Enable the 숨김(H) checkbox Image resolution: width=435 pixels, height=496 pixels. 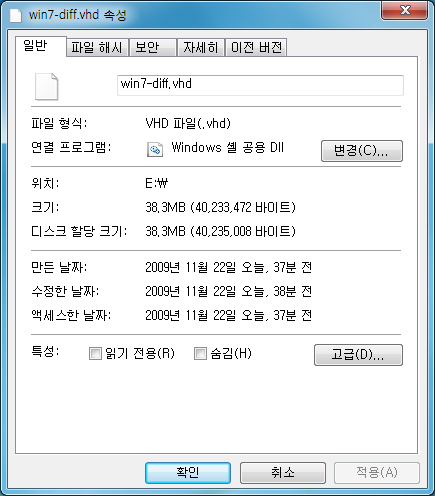point(200,353)
